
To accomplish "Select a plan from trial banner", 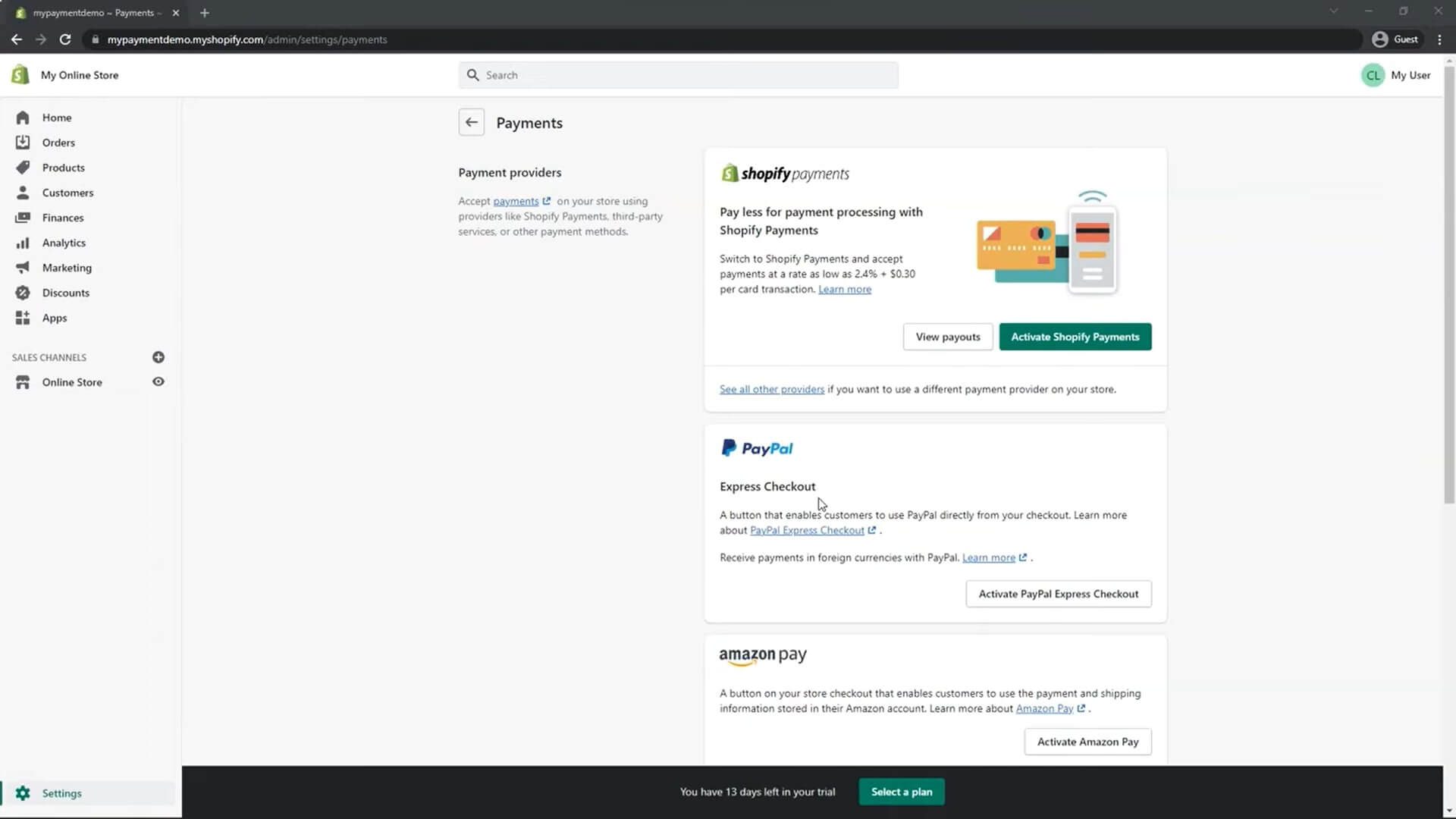I will (x=902, y=791).
